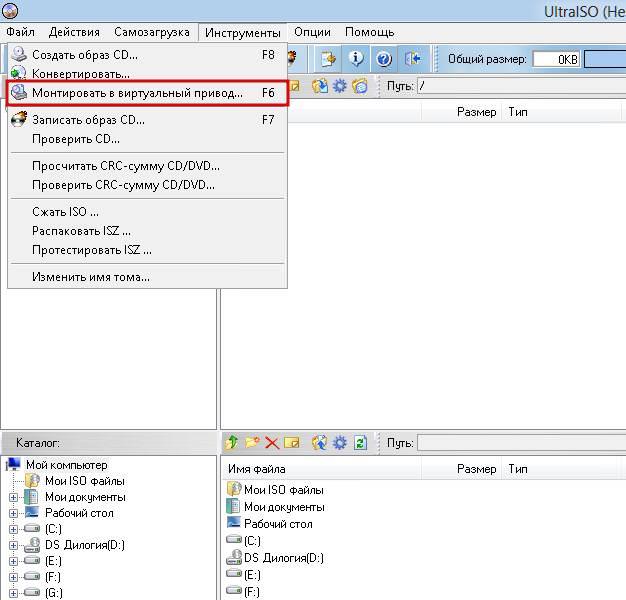626x600 pixels.
Task: Click the red X delete icon
Action: pyautogui.click(x=272, y=443)
